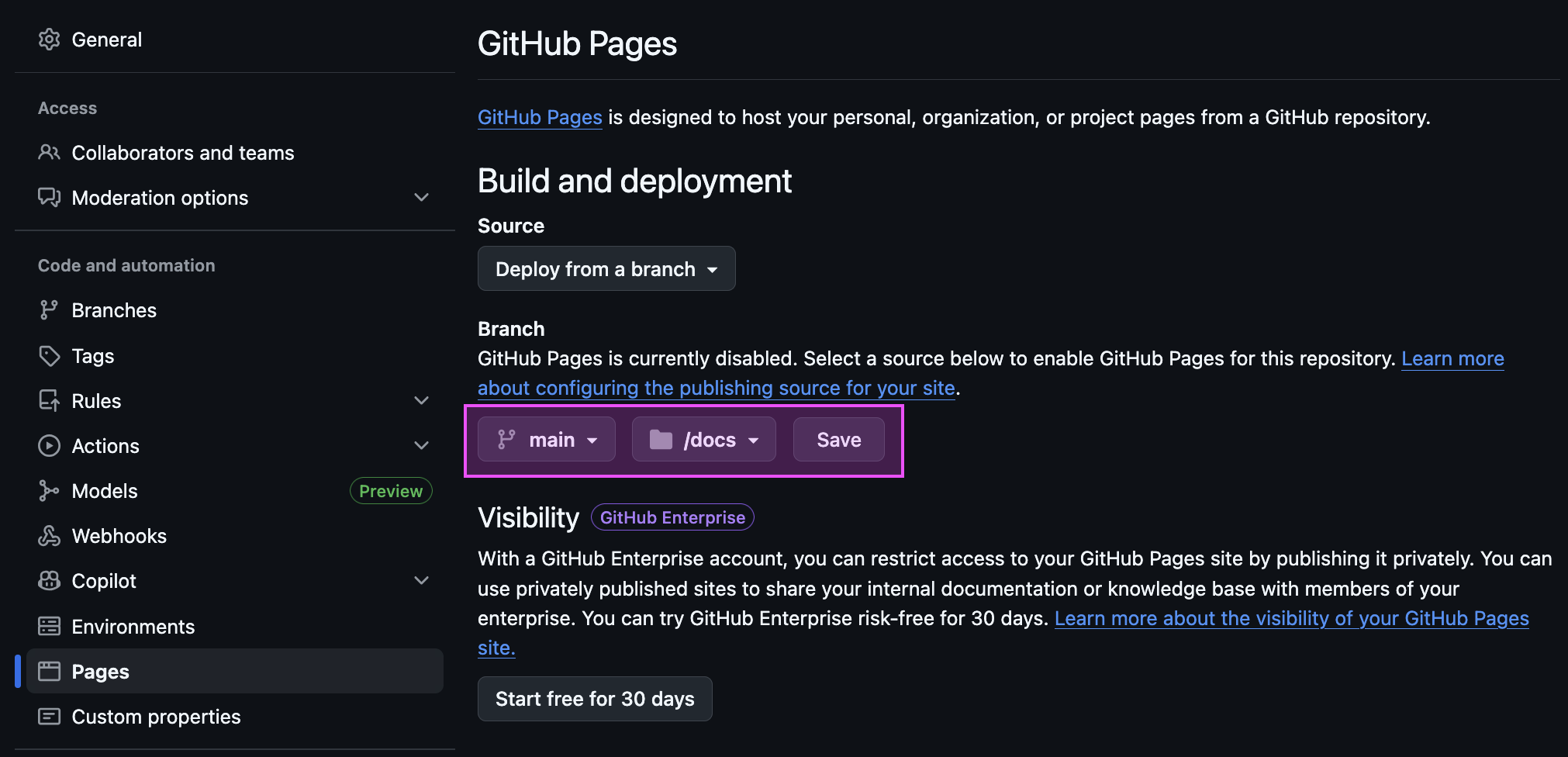Select Pages in the settings sidebar
Screen dimensions: 1568x757
(101, 672)
